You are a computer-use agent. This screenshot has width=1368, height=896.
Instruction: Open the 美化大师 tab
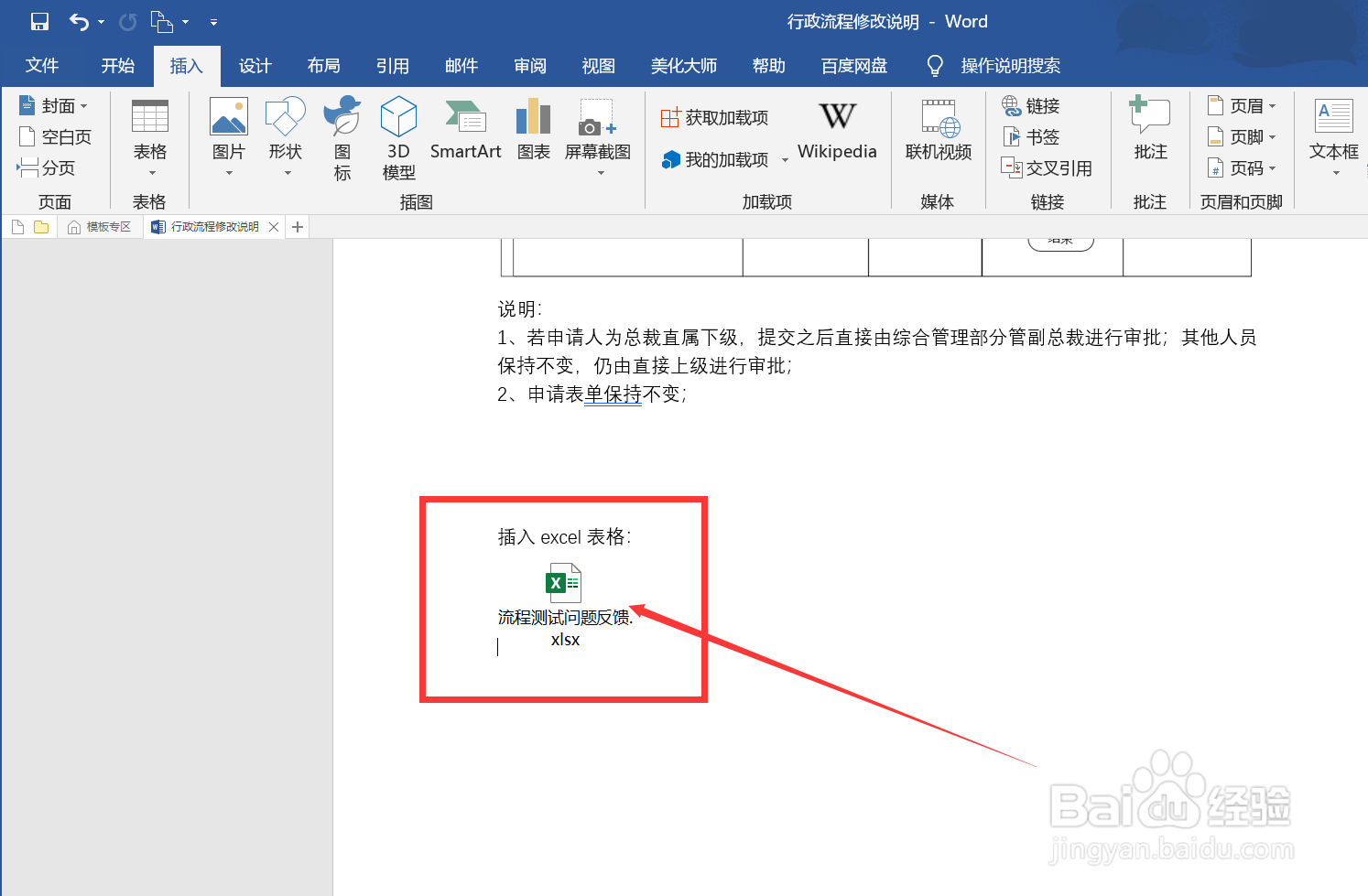[x=684, y=66]
